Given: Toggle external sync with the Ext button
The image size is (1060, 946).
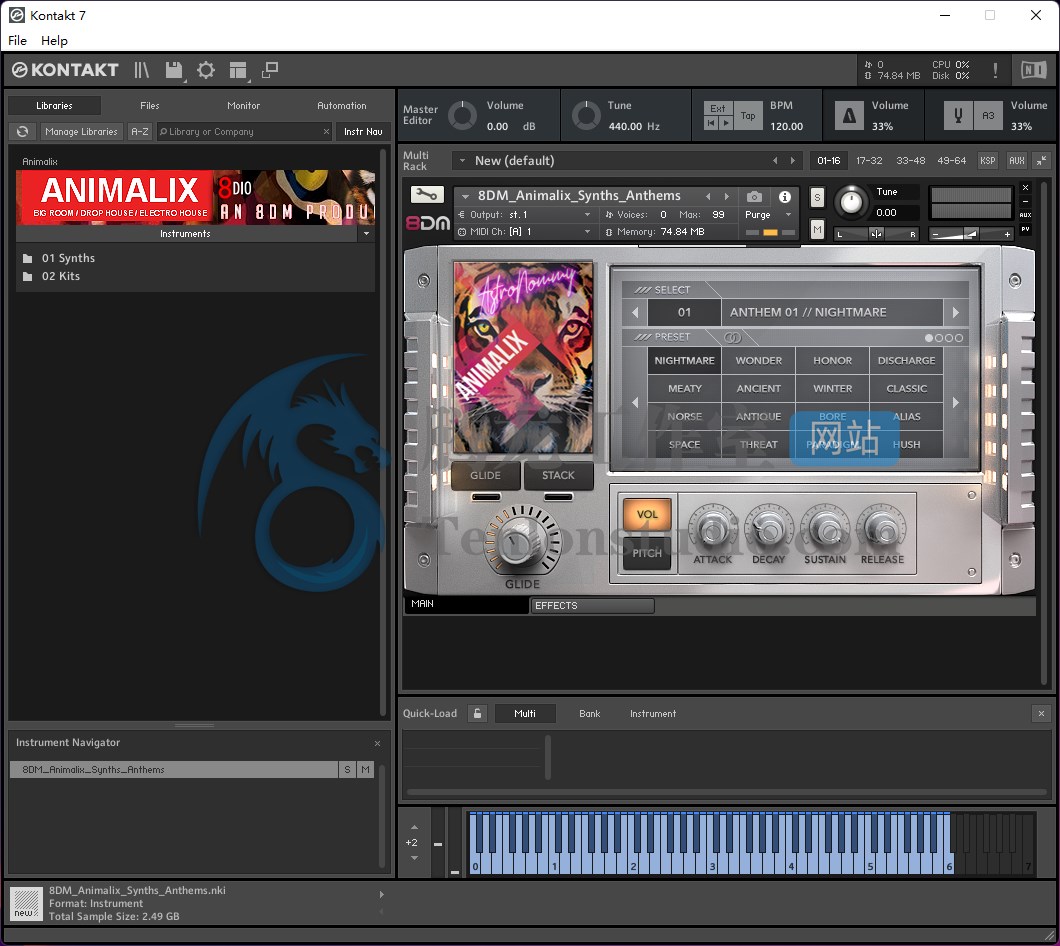Looking at the screenshot, I should click(718, 108).
